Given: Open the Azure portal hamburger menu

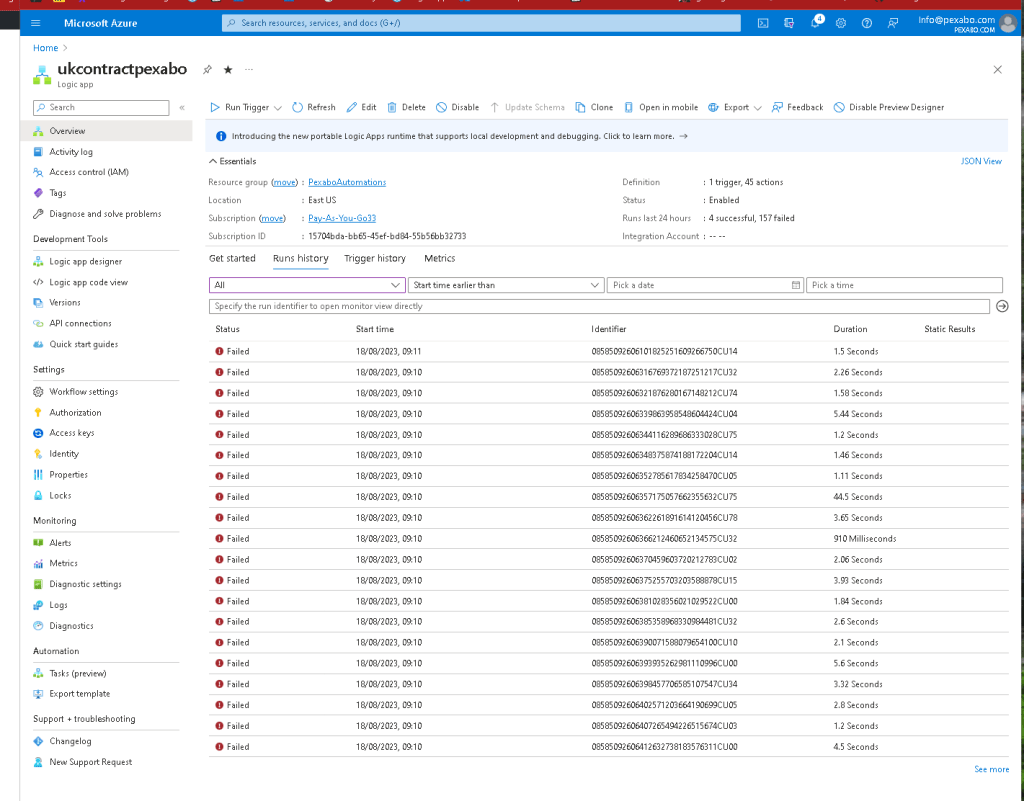Looking at the screenshot, I should (x=36, y=23).
